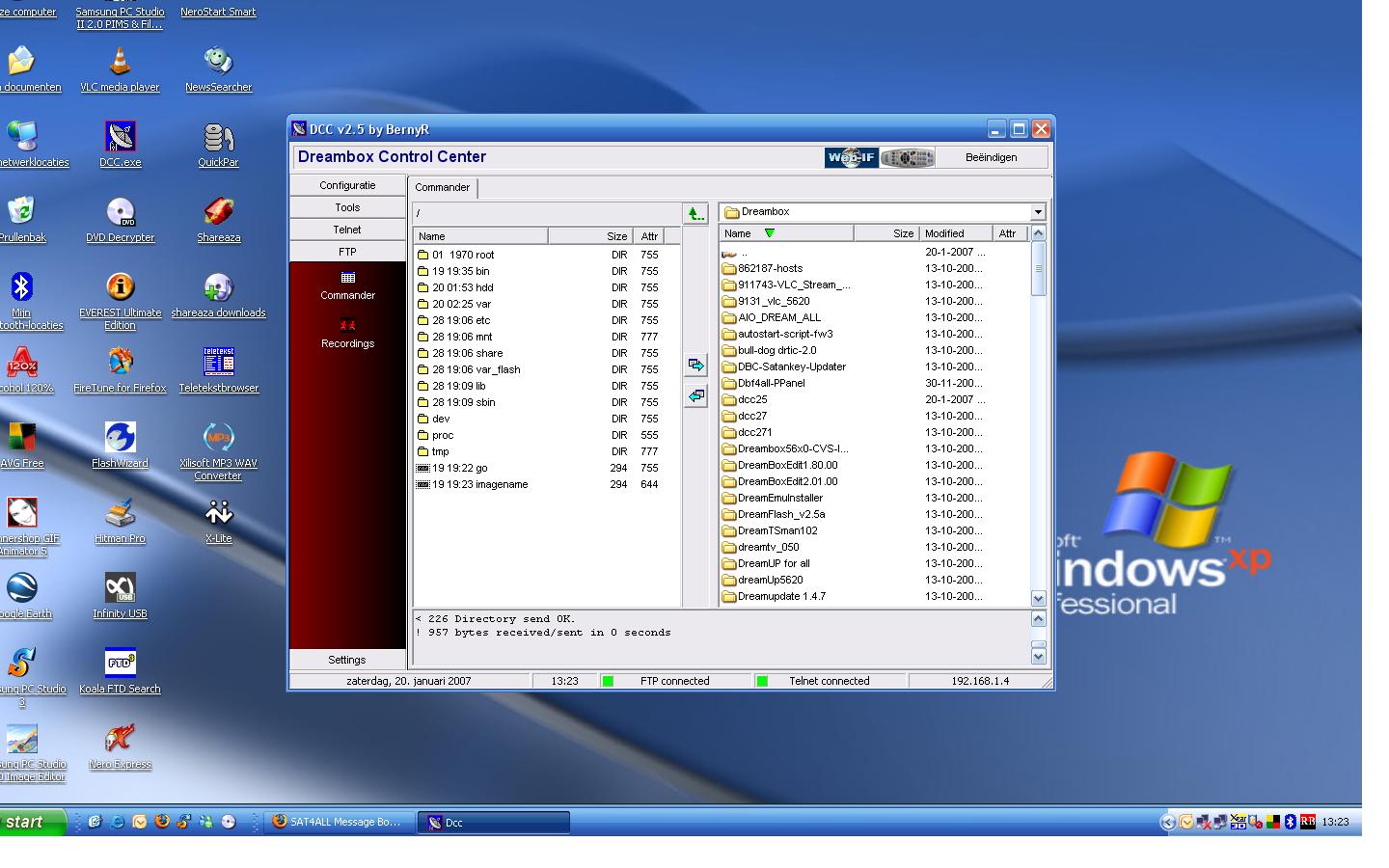The image size is (1389, 868).
Task: Open Xilisoft MP3 WAV Converter icon
Action: [218, 451]
